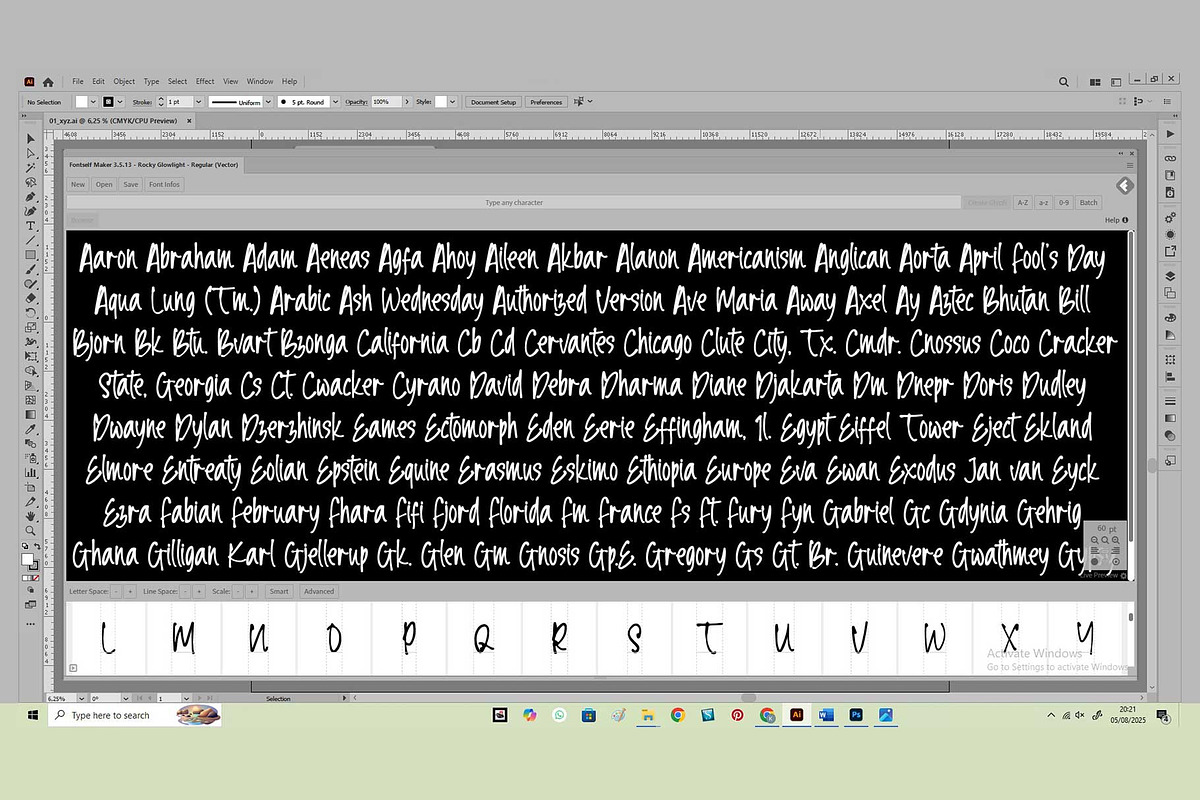Open the search magnifier in top bar

(x=1064, y=82)
